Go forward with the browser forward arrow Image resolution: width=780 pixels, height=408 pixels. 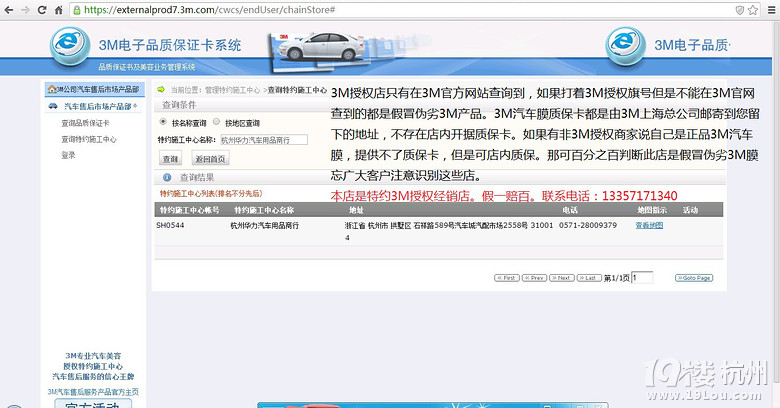click(25, 9)
